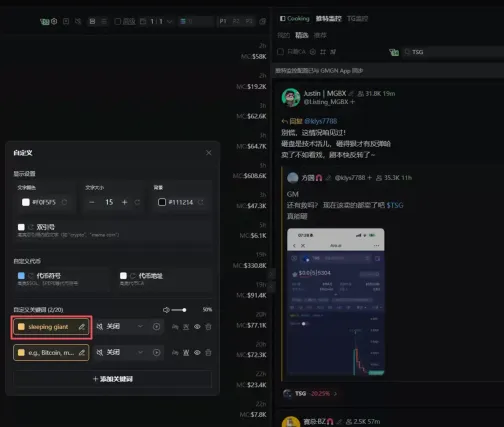Toggle visibility eye in 'e.g., Bitcoin' row
Viewport: 504px width, 427px height.
coord(197,352)
